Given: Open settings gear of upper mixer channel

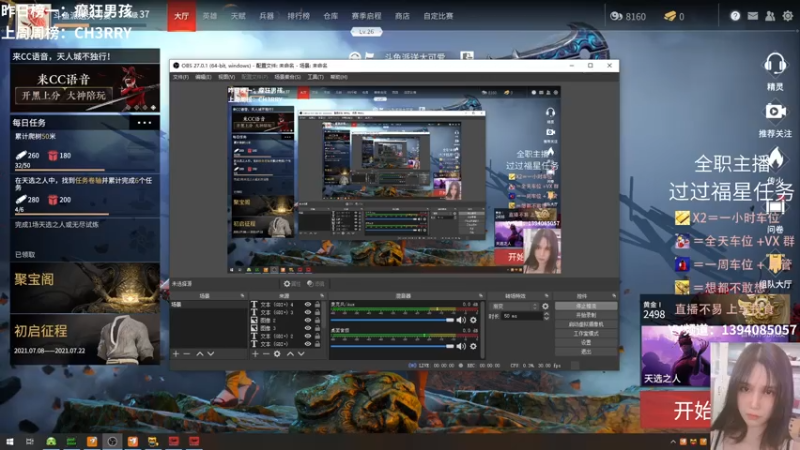Looking at the screenshot, I should pyautogui.click(x=473, y=320).
